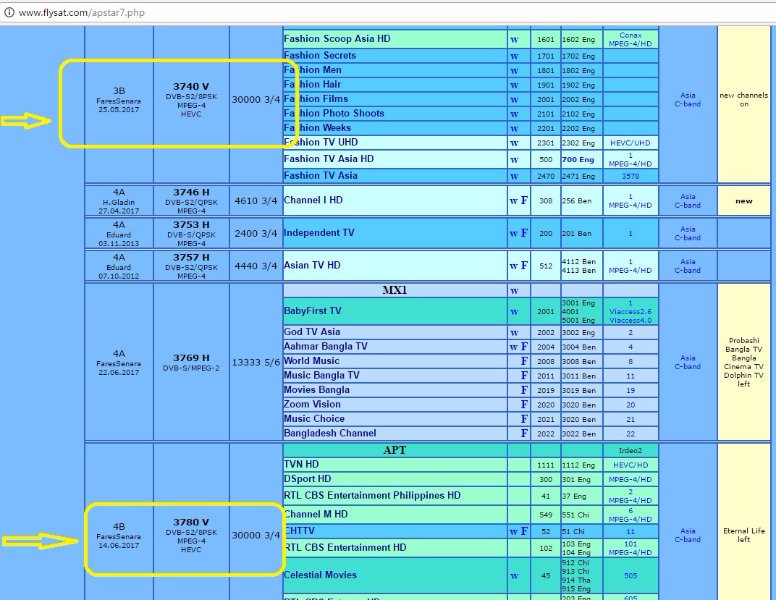Click the F icon for World Music
The image size is (776, 600).
pyautogui.click(x=524, y=361)
